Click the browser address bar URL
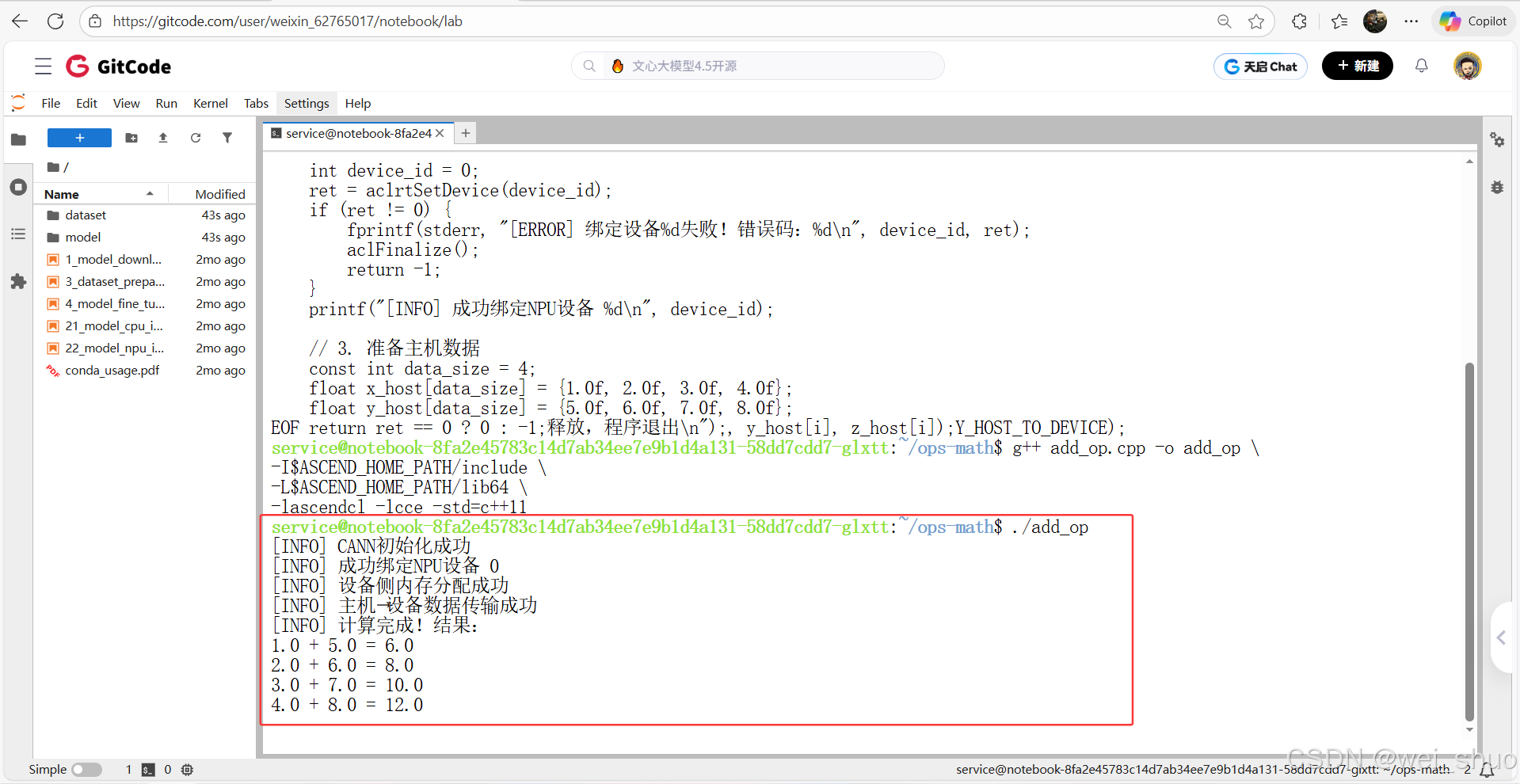Screen dimensions: 1520x784 pos(288,21)
